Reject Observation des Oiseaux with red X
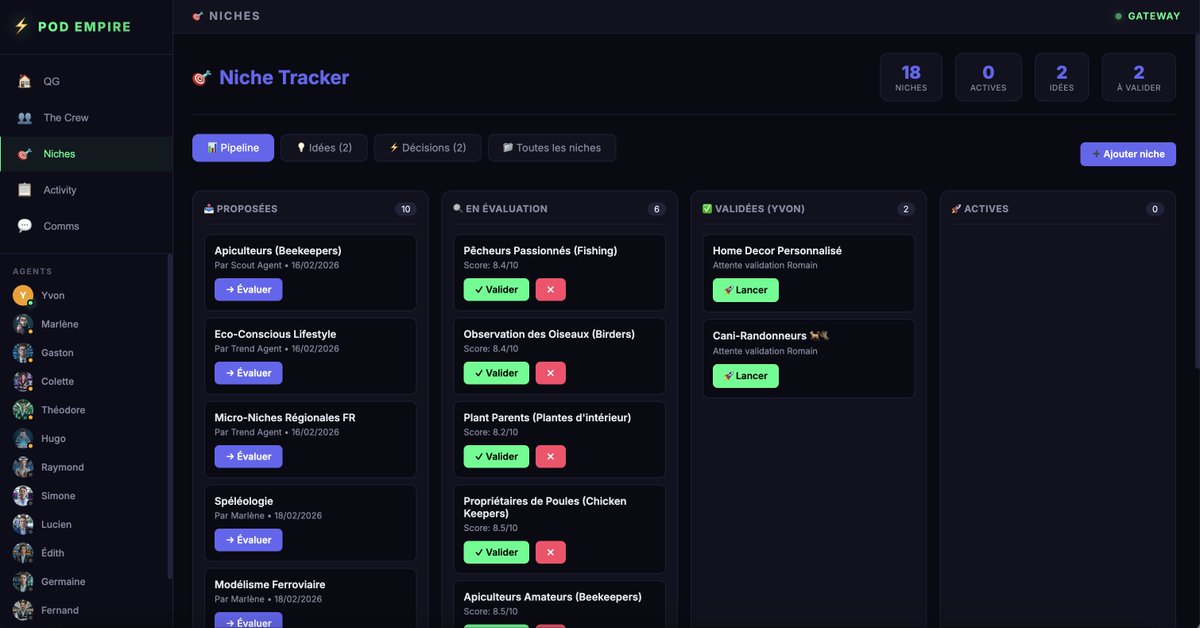The width and height of the screenshot is (1200, 628). pos(550,373)
